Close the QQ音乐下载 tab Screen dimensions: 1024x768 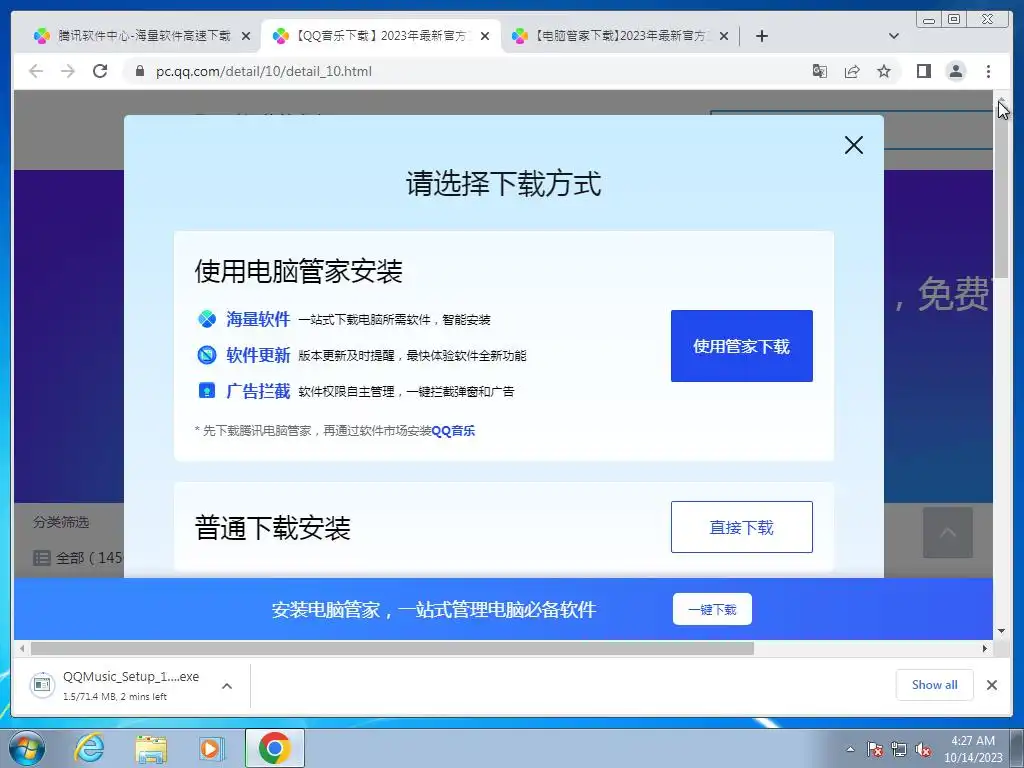pos(485,36)
